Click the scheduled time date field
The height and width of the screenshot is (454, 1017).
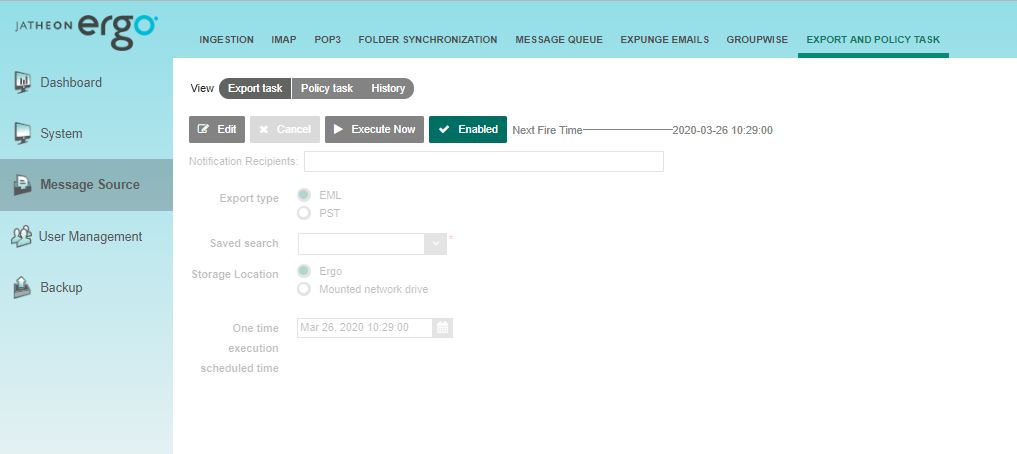pyautogui.click(x=365, y=328)
